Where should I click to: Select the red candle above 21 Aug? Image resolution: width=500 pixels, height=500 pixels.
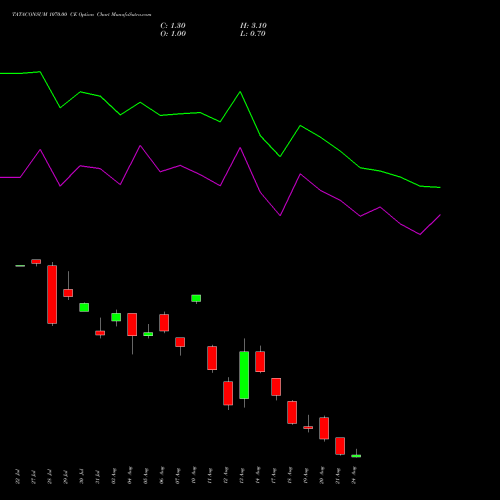click(x=340, y=446)
